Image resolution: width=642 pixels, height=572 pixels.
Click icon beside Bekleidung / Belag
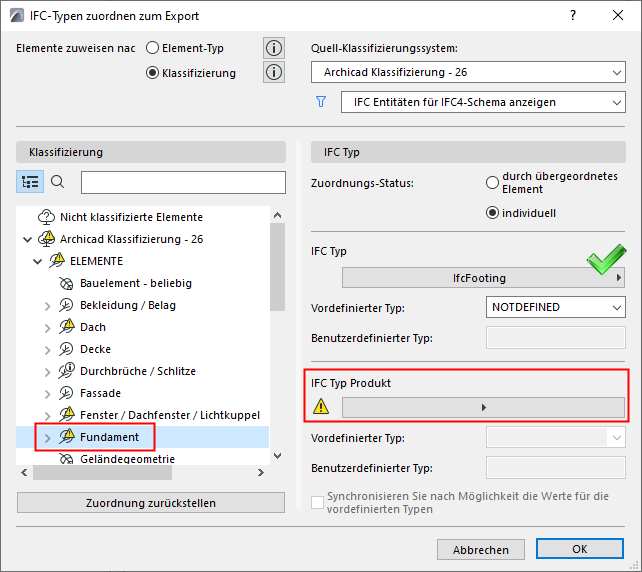[x=66, y=305]
